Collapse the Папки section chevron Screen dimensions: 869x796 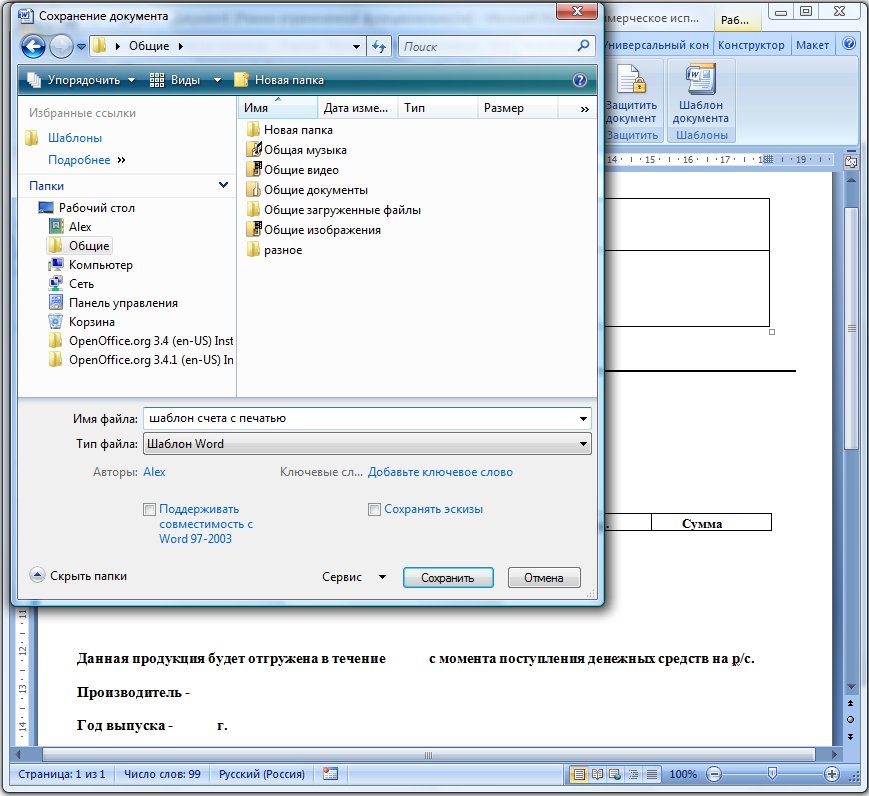223,185
